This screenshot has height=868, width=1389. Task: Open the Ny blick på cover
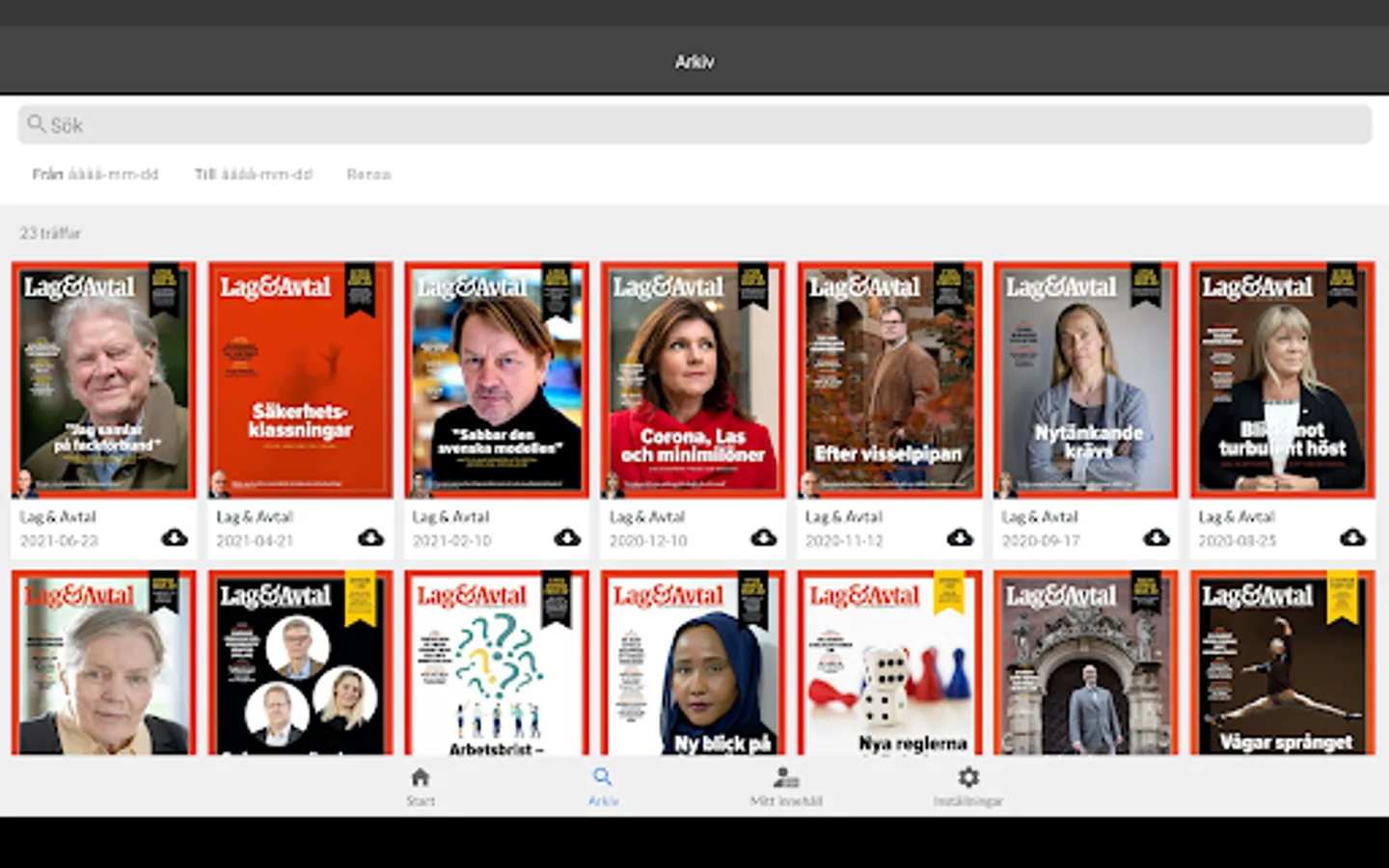point(693,663)
